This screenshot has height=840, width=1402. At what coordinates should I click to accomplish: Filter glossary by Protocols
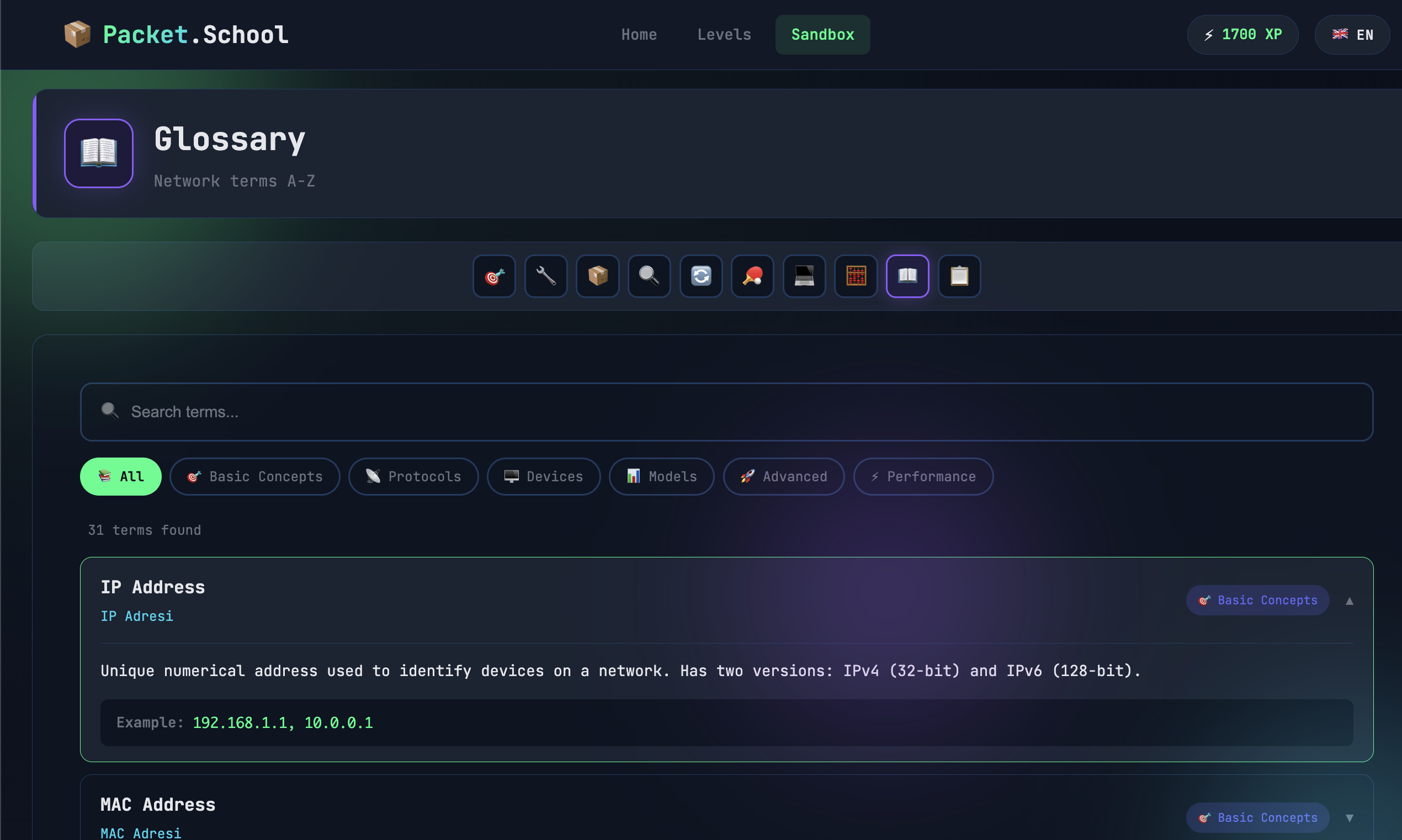(413, 477)
